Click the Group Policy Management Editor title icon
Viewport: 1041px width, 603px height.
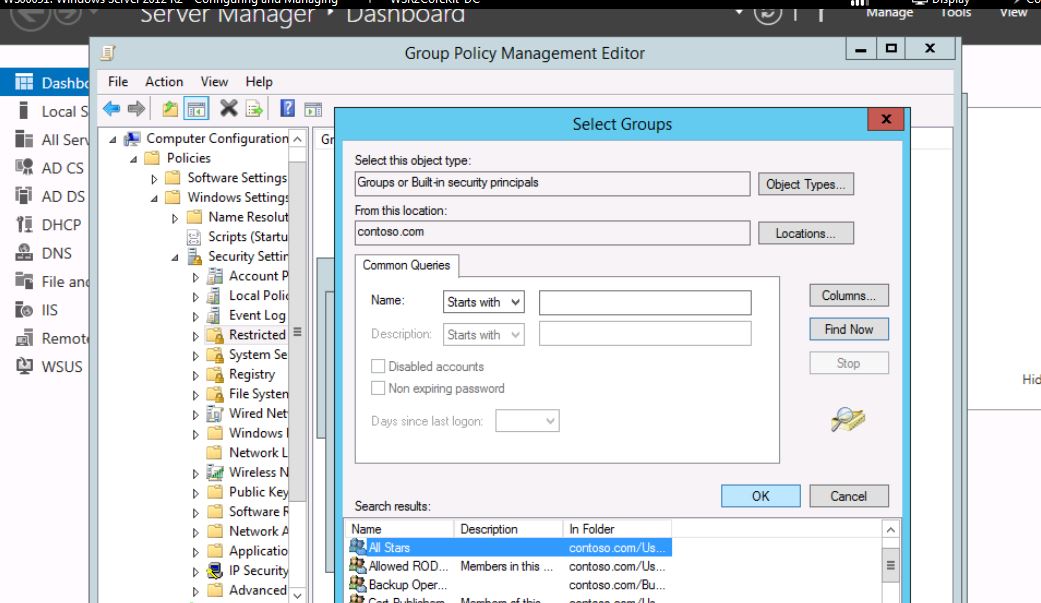108,53
